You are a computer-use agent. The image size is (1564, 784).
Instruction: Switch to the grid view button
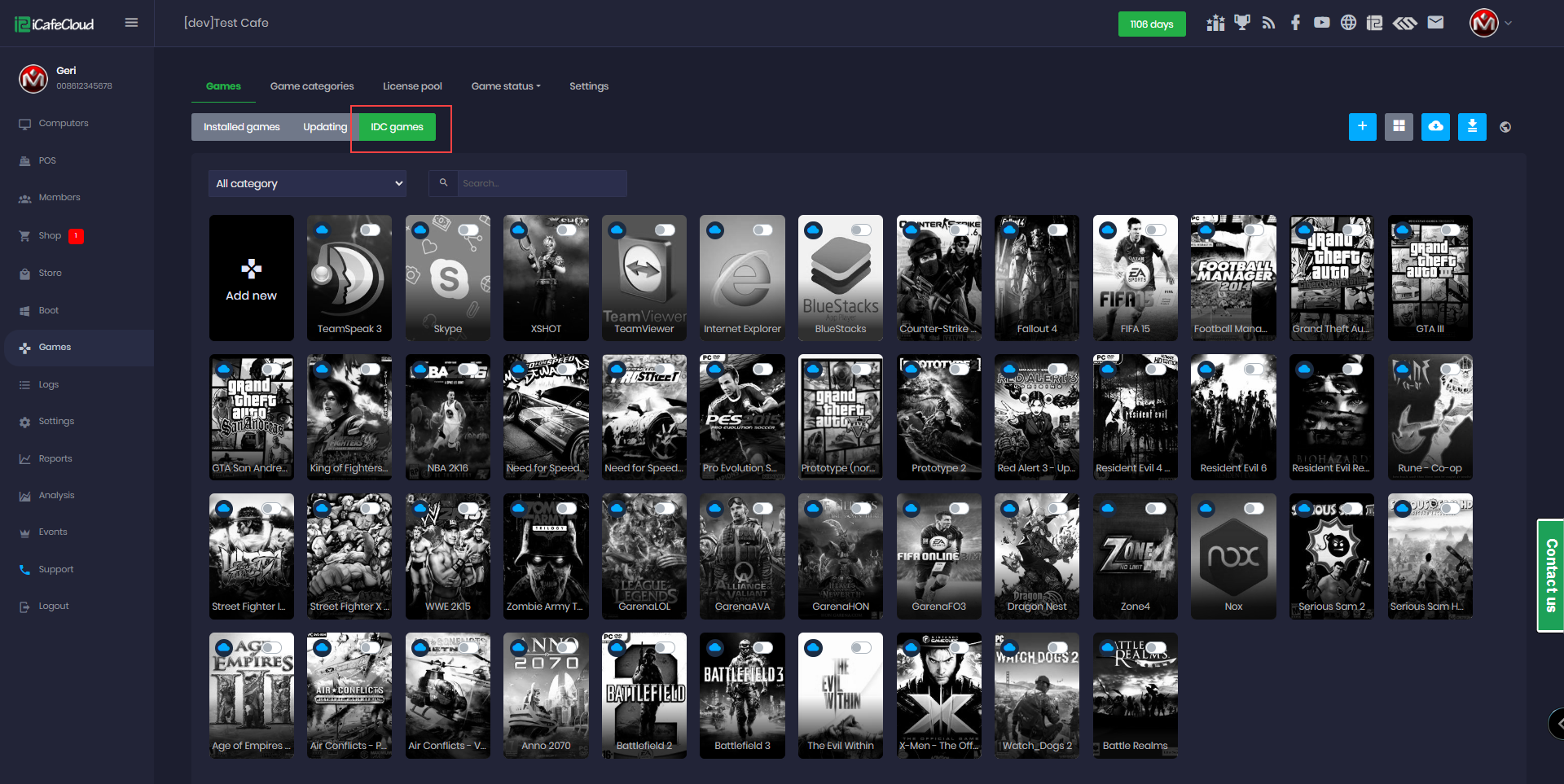[1399, 126]
